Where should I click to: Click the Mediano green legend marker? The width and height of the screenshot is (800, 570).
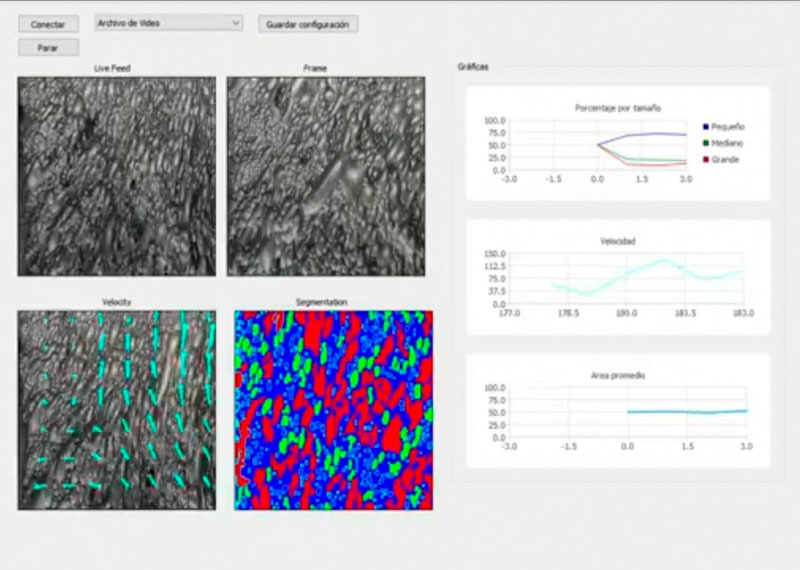click(x=706, y=143)
